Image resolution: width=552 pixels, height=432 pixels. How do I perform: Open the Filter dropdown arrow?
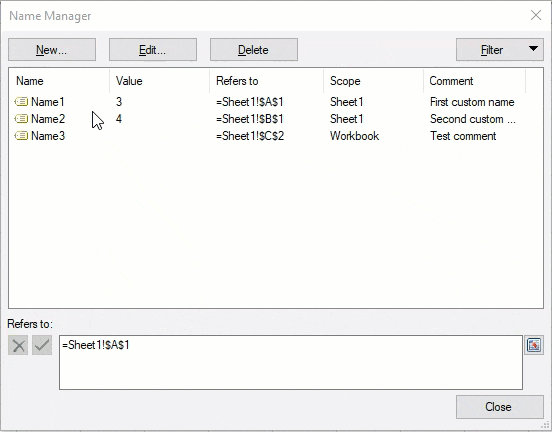click(x=533, y=49)
